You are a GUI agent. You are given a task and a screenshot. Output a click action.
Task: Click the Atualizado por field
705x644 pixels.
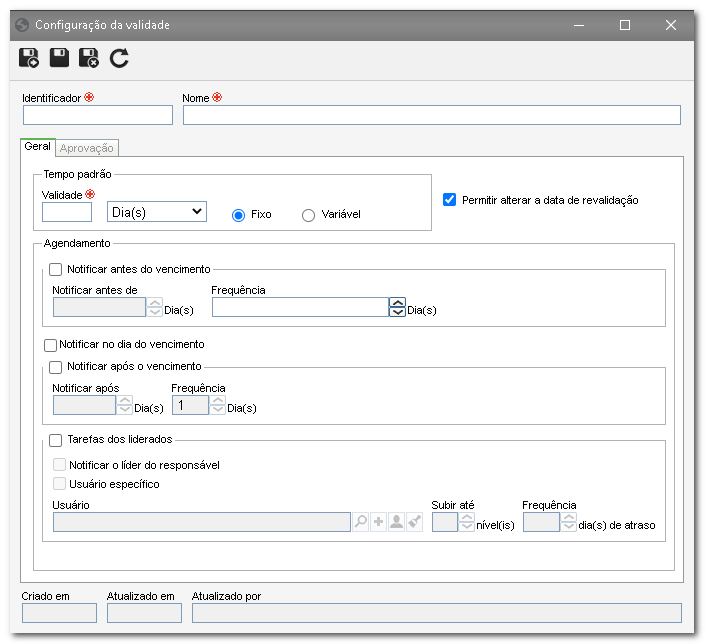(437, 613)
